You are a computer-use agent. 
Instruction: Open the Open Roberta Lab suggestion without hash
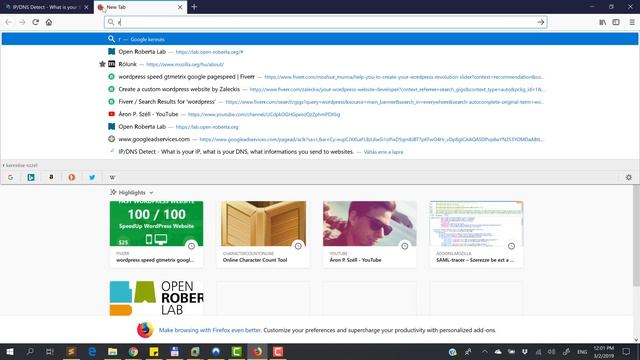coord(320,127)
